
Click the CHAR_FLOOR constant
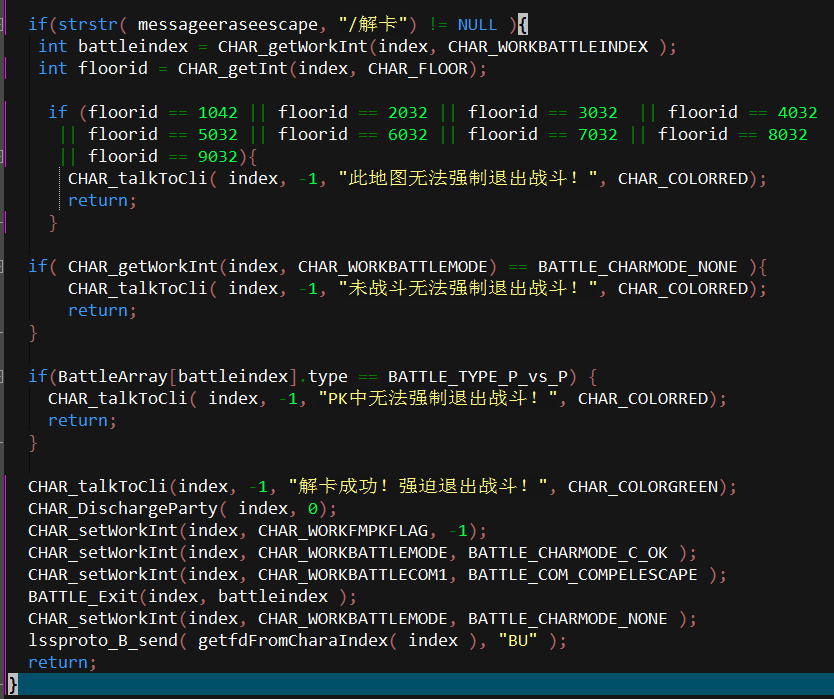click(x=418, y=69)
